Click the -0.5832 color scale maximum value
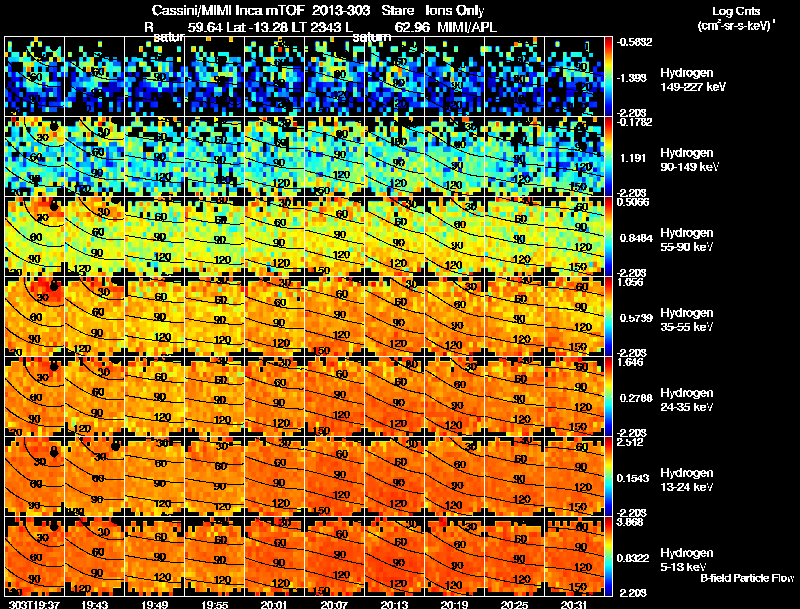Image resolution: width=800 pixels, height=609 pixels. [x=634, y=42]
